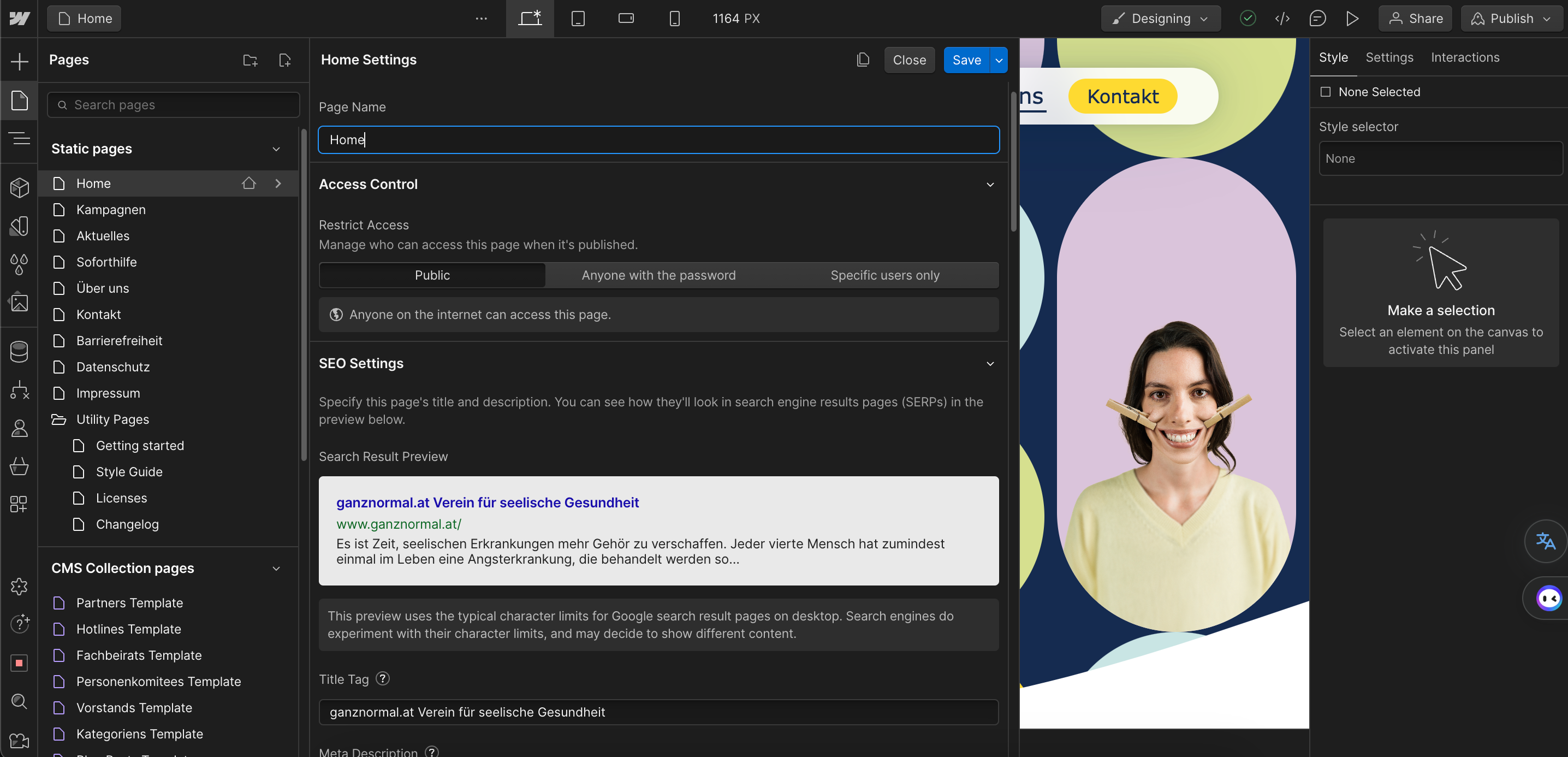The width and height of the screenshot is (1568, 757).
Task: Open the Logic flow panel
Action: pyautogui.click(x=19, y=390)
